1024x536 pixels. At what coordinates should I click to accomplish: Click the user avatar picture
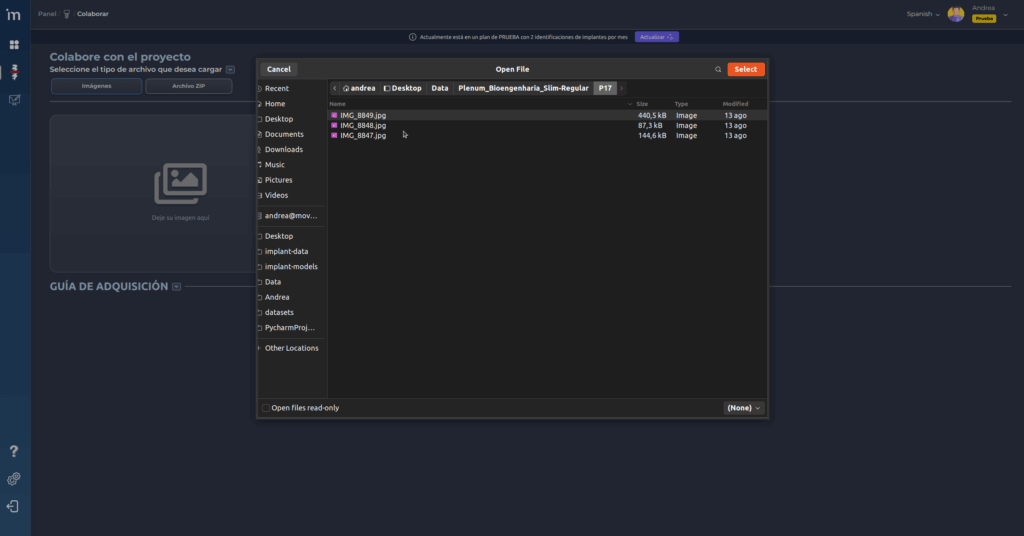[956, 14]
